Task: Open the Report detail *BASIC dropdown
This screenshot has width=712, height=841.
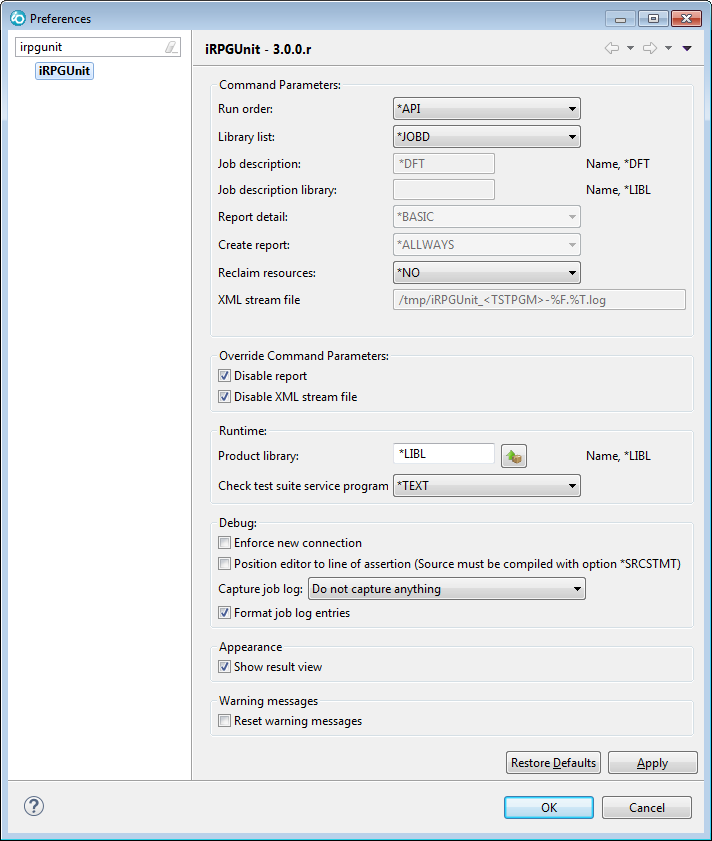Action: point(487,217)
